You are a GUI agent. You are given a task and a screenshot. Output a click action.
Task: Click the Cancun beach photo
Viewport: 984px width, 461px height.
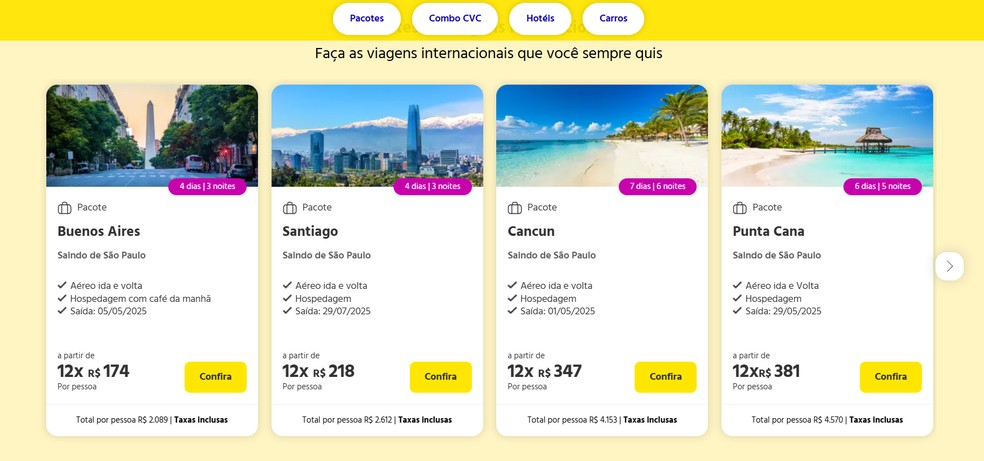pyautogui.click(x=602, y=130)
